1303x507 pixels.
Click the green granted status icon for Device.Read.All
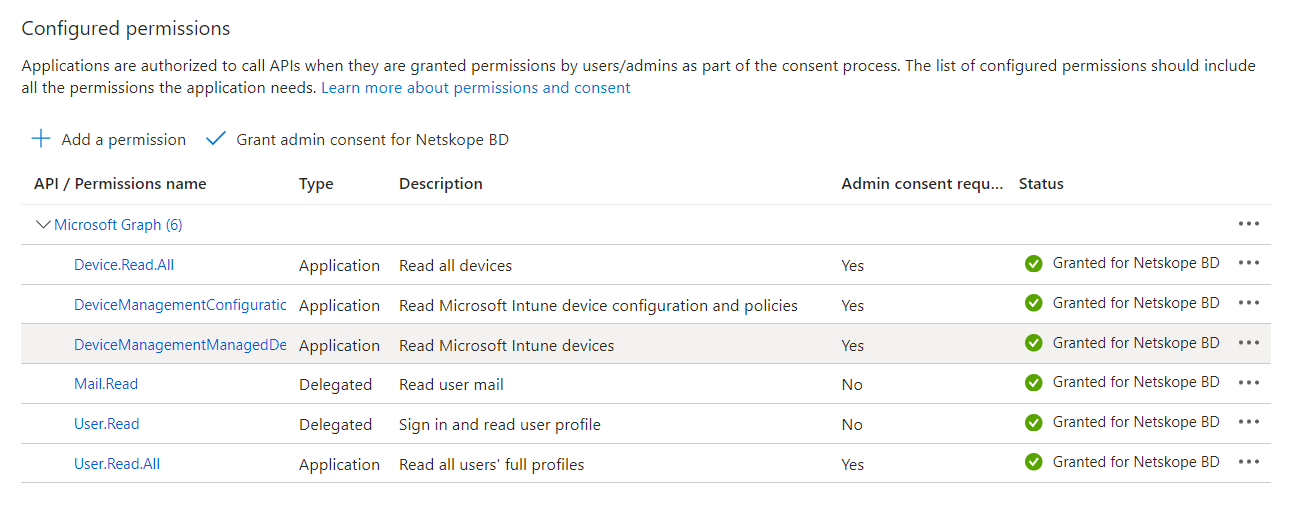tap(1034, 263)
